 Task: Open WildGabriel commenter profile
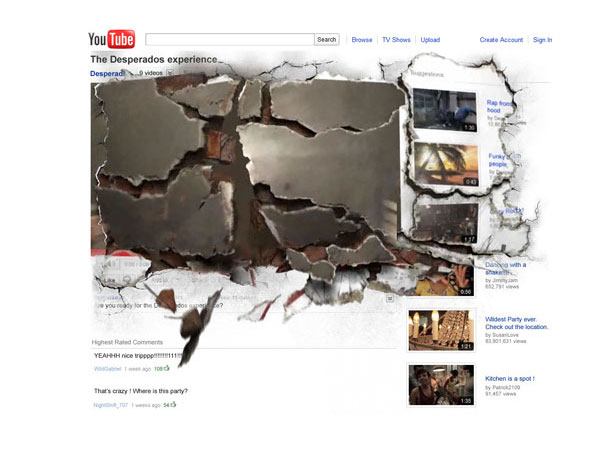pyautogui.click(x=107, y=369)
